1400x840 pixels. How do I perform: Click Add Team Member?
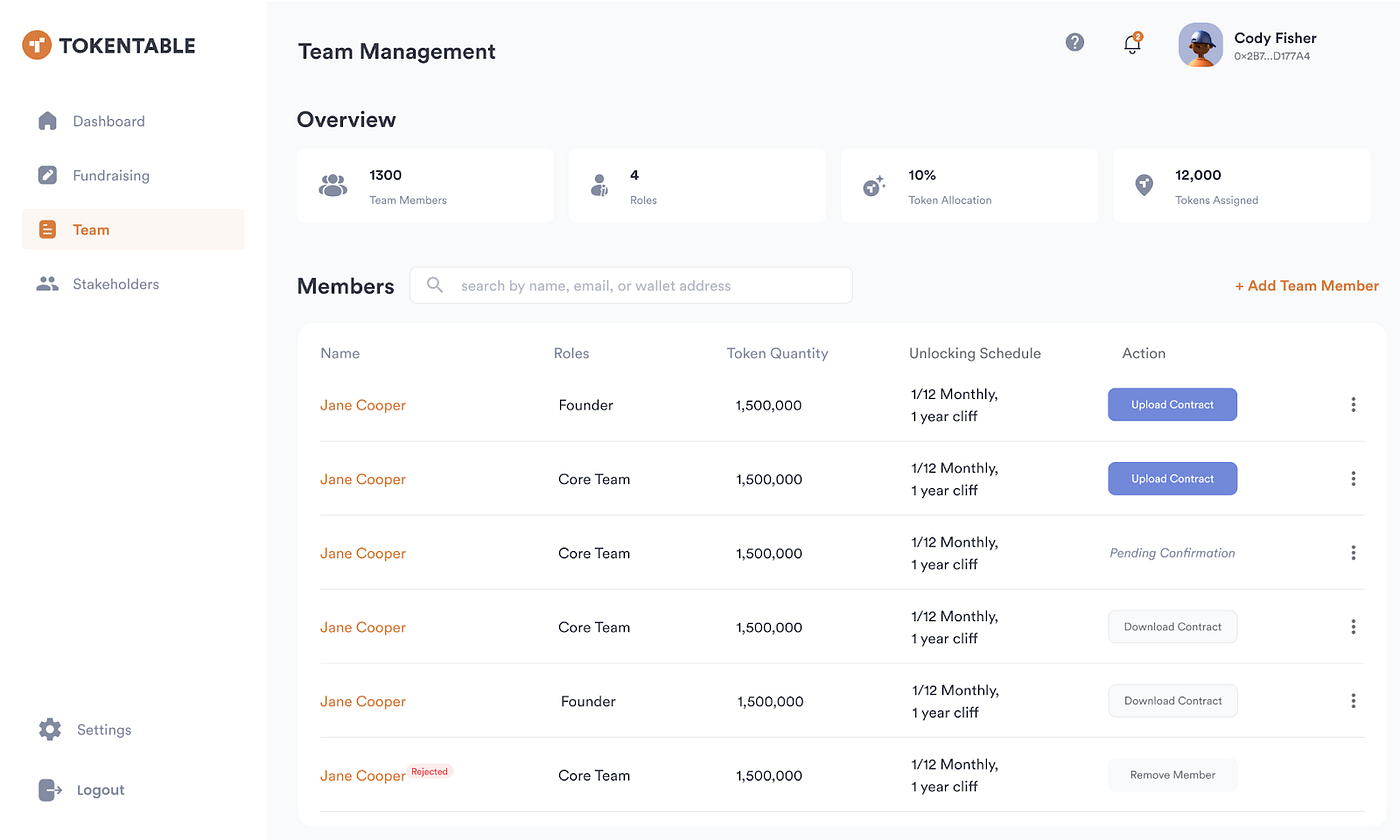pos(1306,285)
